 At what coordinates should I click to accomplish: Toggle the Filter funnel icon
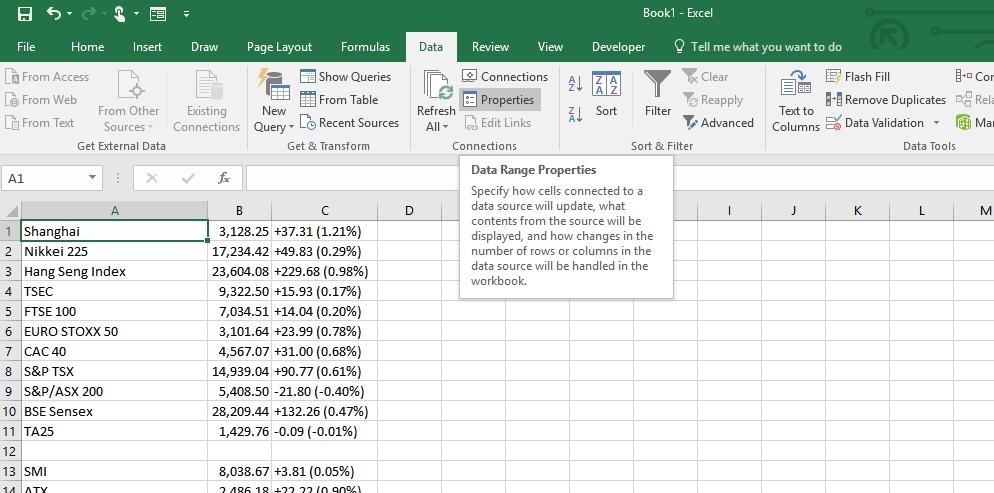658,95
